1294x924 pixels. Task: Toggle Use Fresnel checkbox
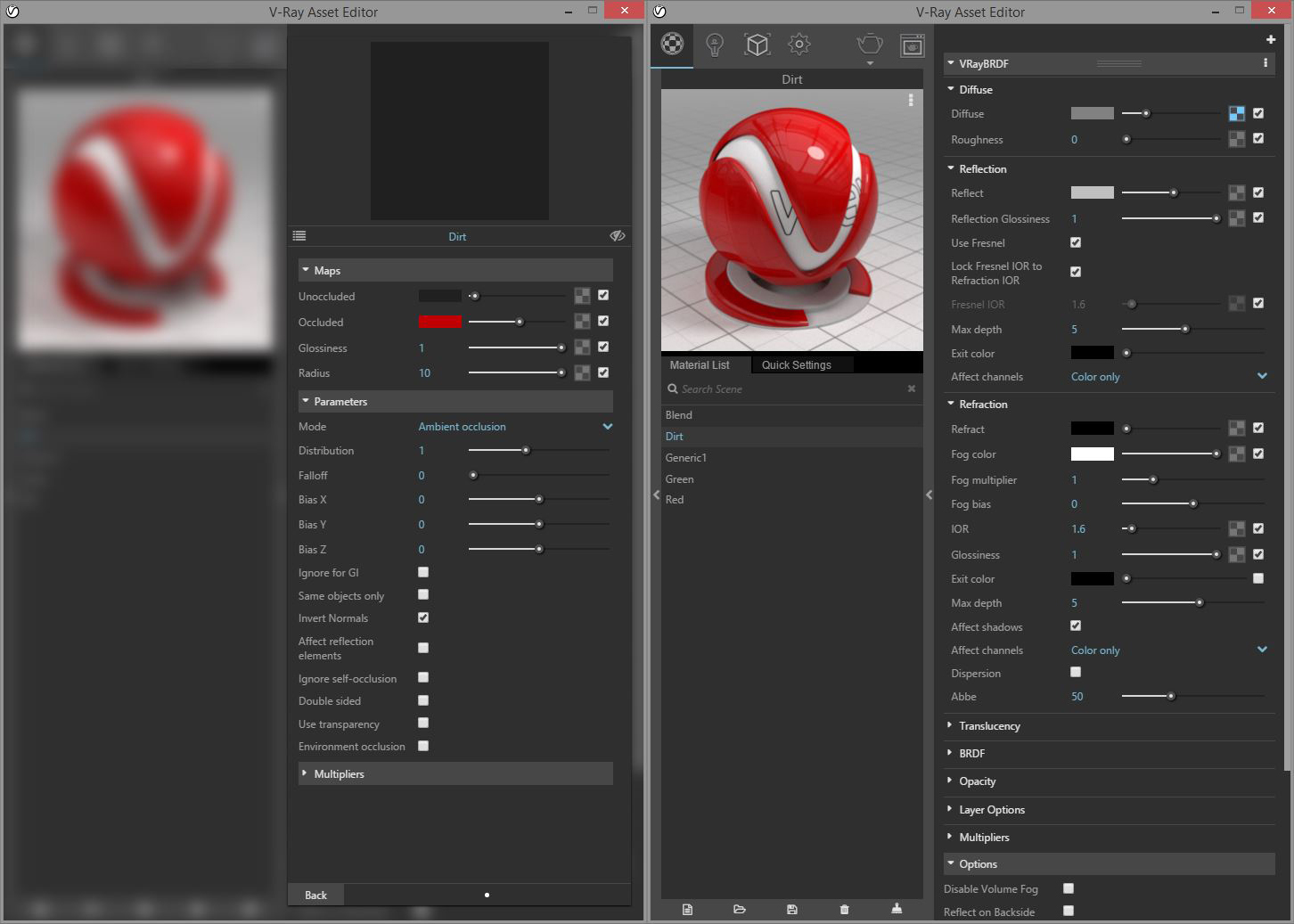[x=1076, y=242]
